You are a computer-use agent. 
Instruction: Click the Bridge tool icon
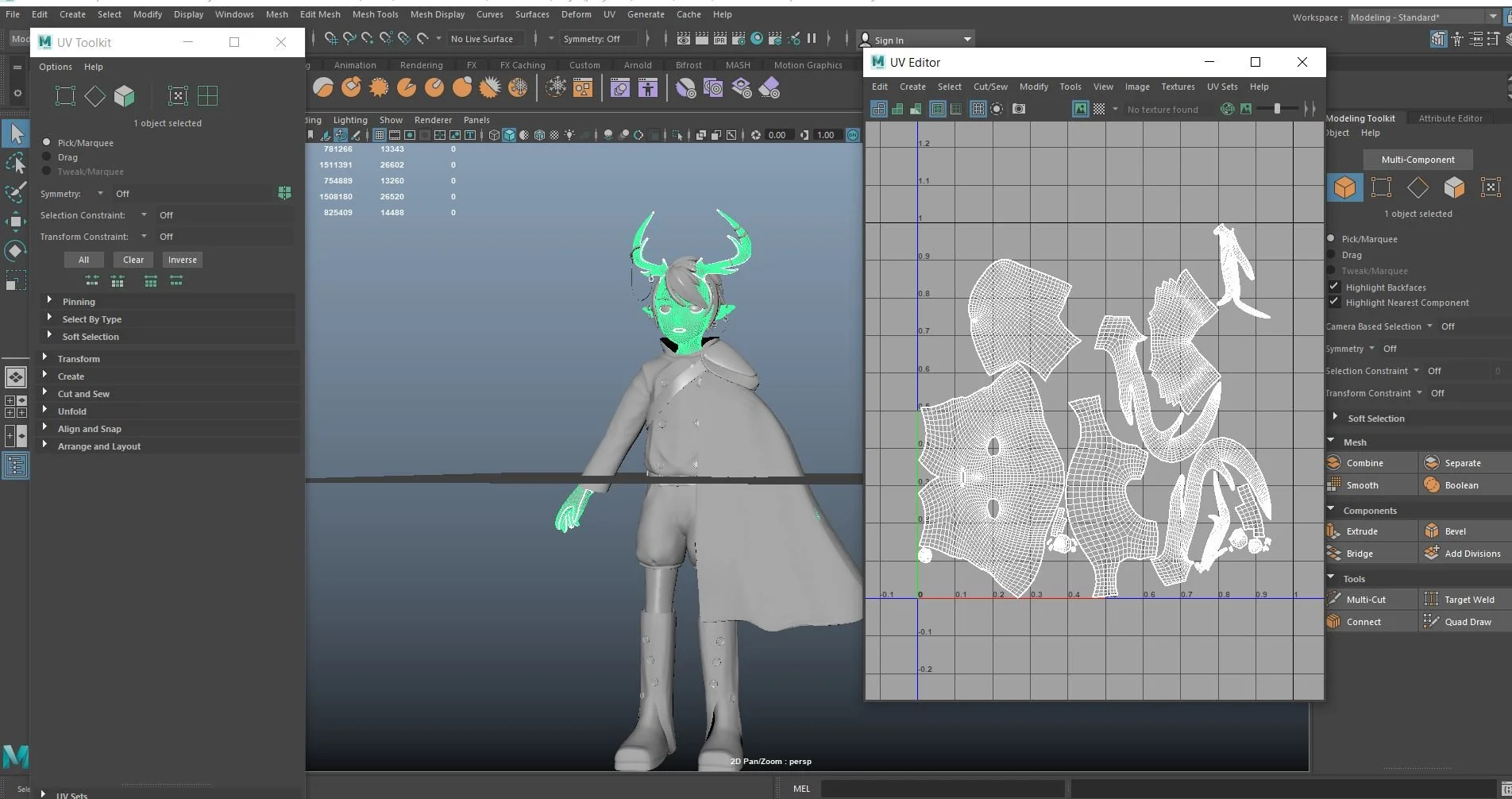tap(1334, 554)
